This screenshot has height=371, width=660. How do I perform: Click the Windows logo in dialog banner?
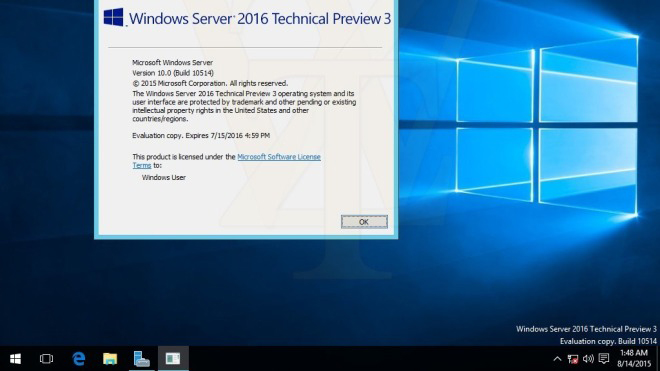[x=114, y=18]
